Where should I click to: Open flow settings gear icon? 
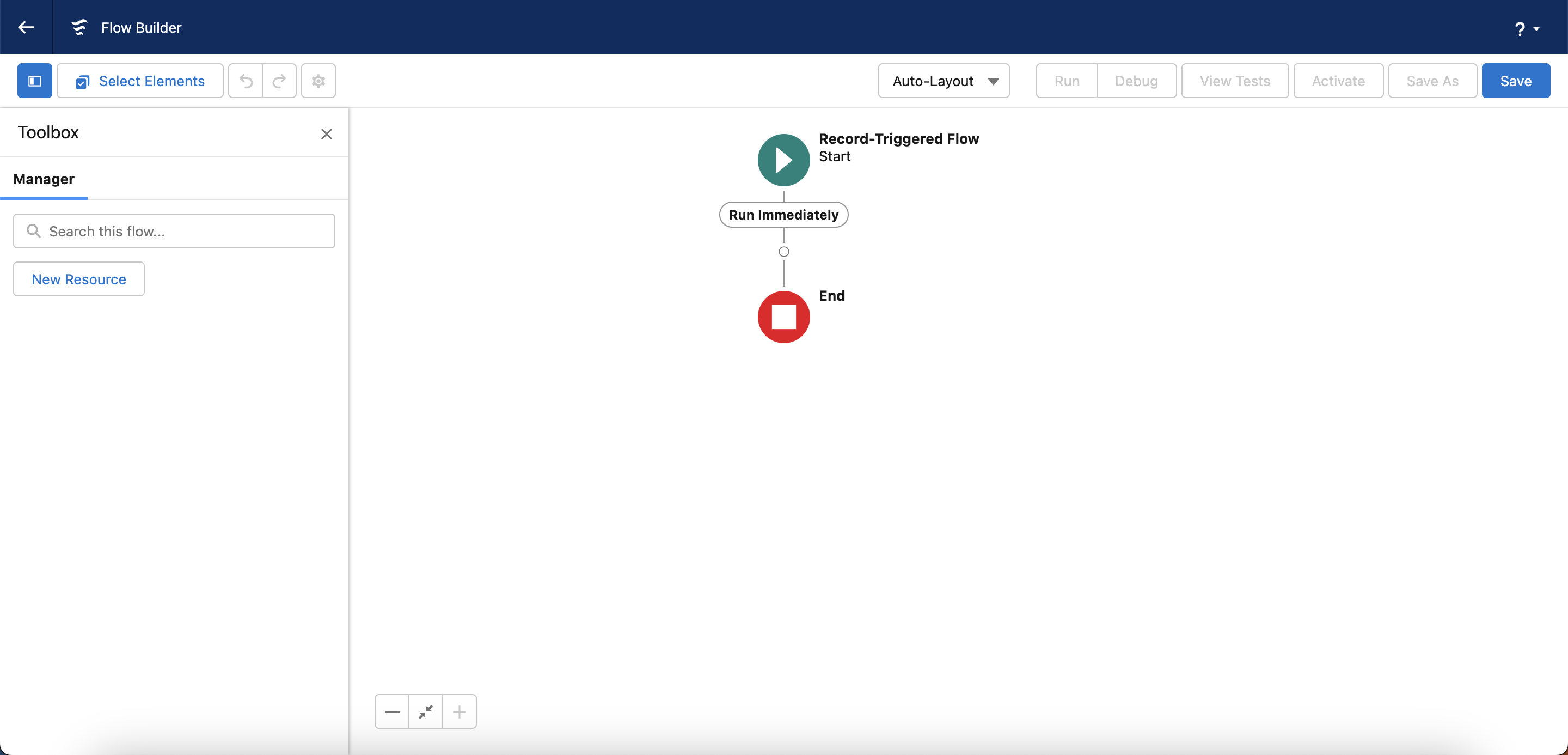click(x=318, y=81)
